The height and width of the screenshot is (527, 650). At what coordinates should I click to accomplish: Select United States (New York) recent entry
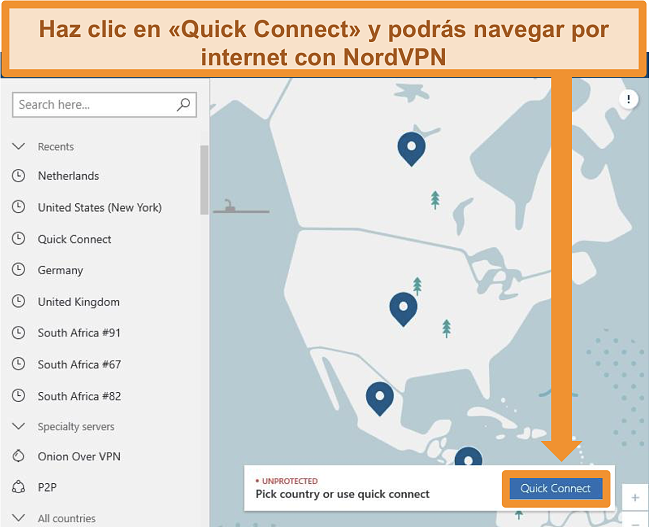pos(99,207)
